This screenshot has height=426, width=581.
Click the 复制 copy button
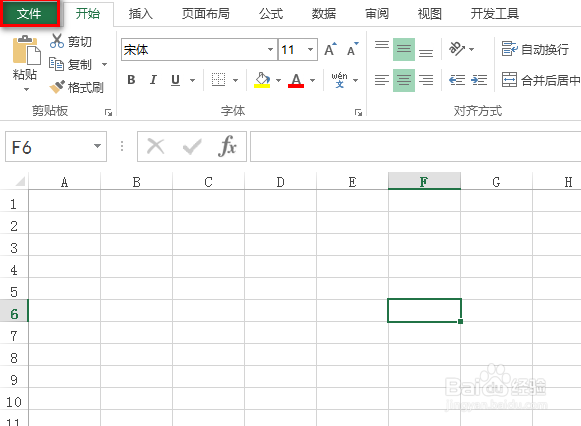(70, 64)
